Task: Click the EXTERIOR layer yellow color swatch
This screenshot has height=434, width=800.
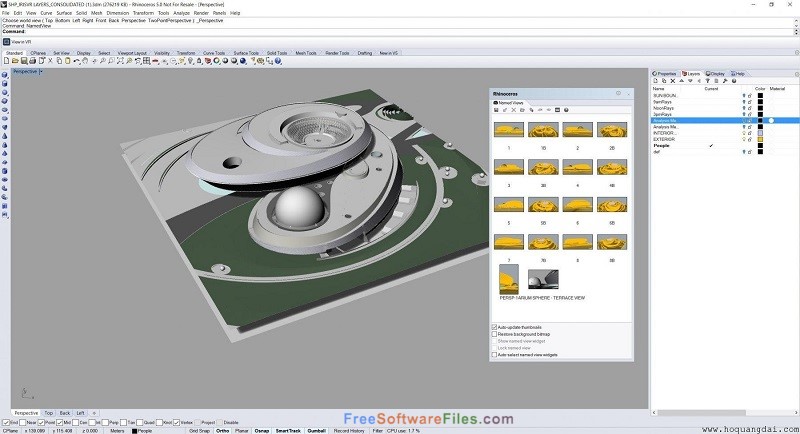Action: click(760, 139)
